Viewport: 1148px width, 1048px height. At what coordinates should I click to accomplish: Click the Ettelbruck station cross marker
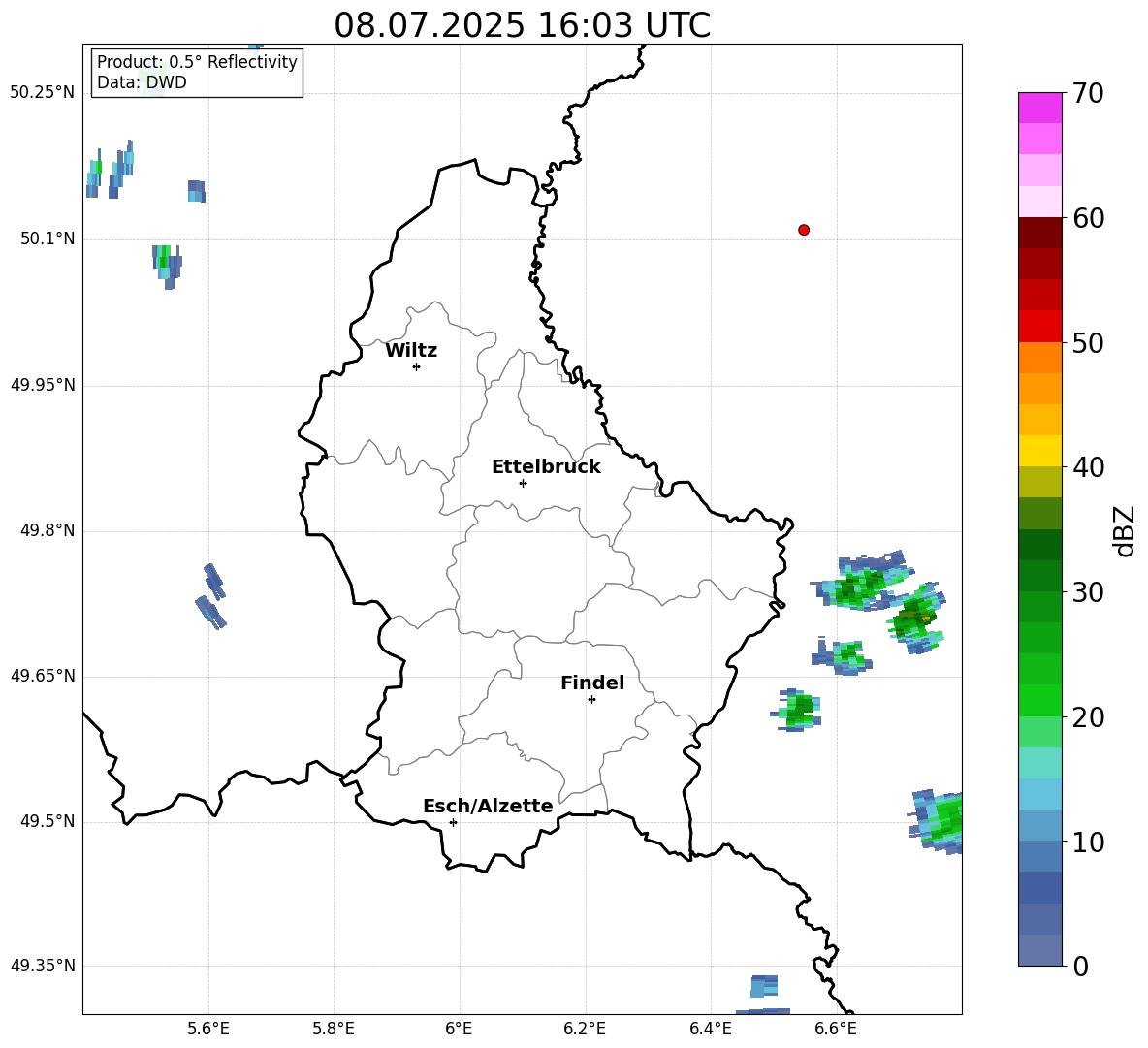523,483
